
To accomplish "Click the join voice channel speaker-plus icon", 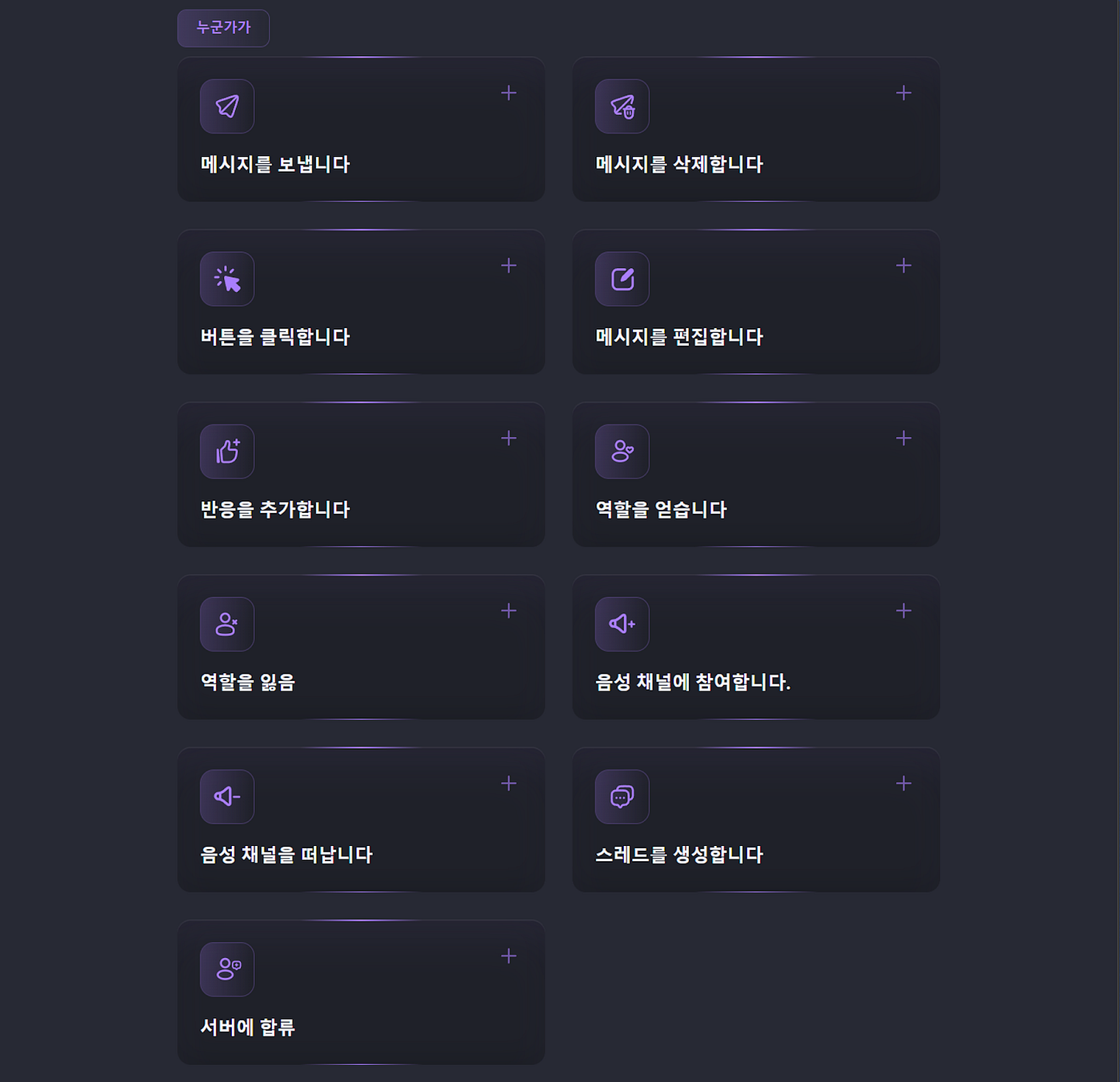I will 622,624.
